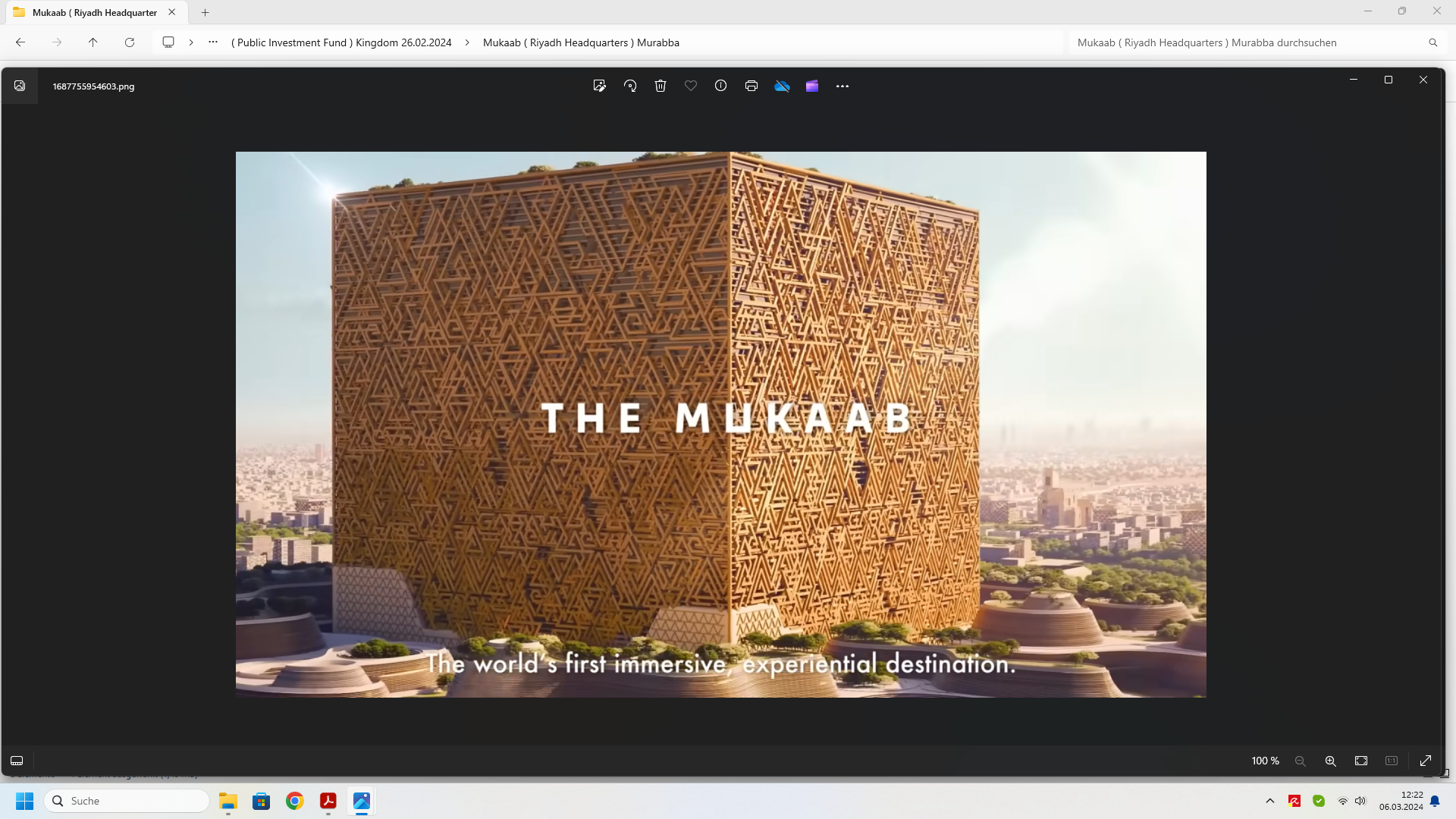The width and height of the screenshot is (1456, 819).
Task: Launch Google Chrome from the taskbar
Action: [295, 801]
